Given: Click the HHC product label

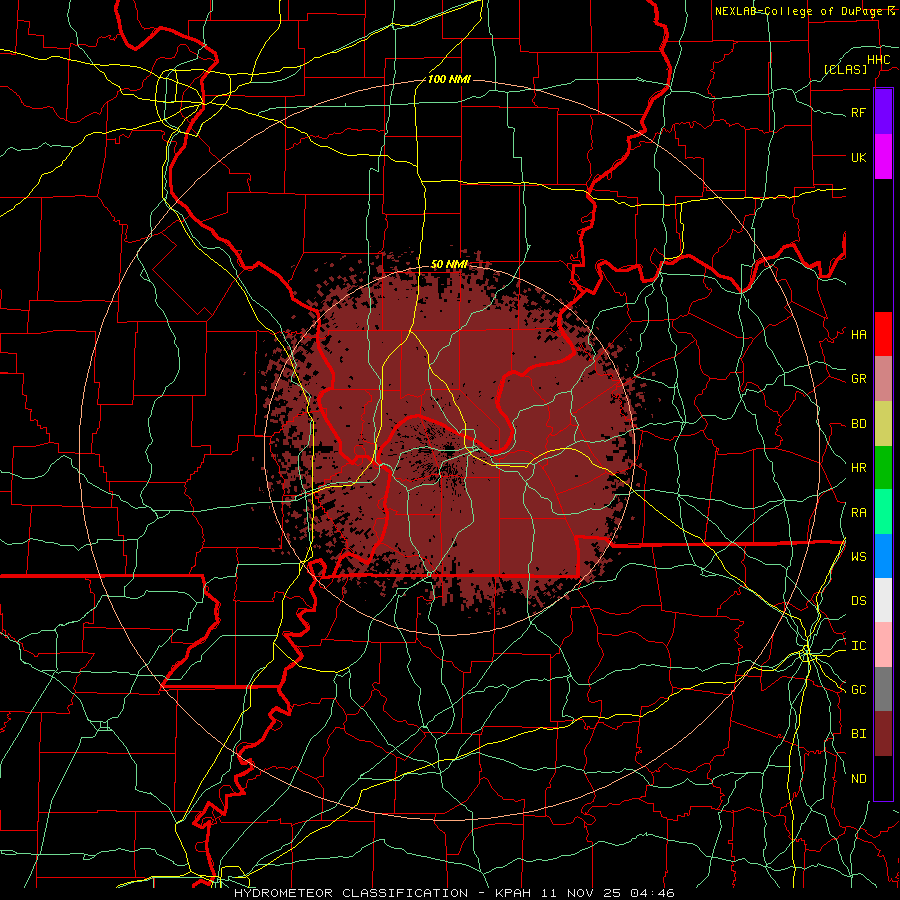Looking at the screenshot, I should pos(878,60).
